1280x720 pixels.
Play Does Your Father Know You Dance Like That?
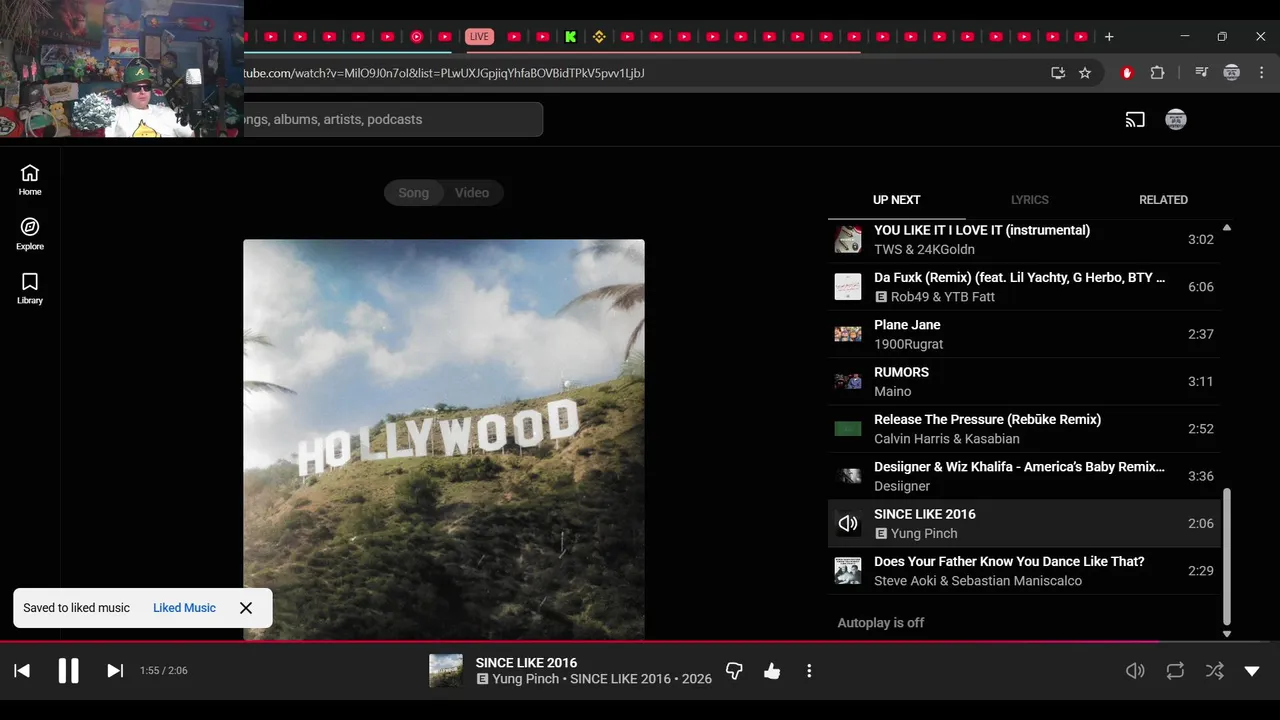[x=1024, y=571]
